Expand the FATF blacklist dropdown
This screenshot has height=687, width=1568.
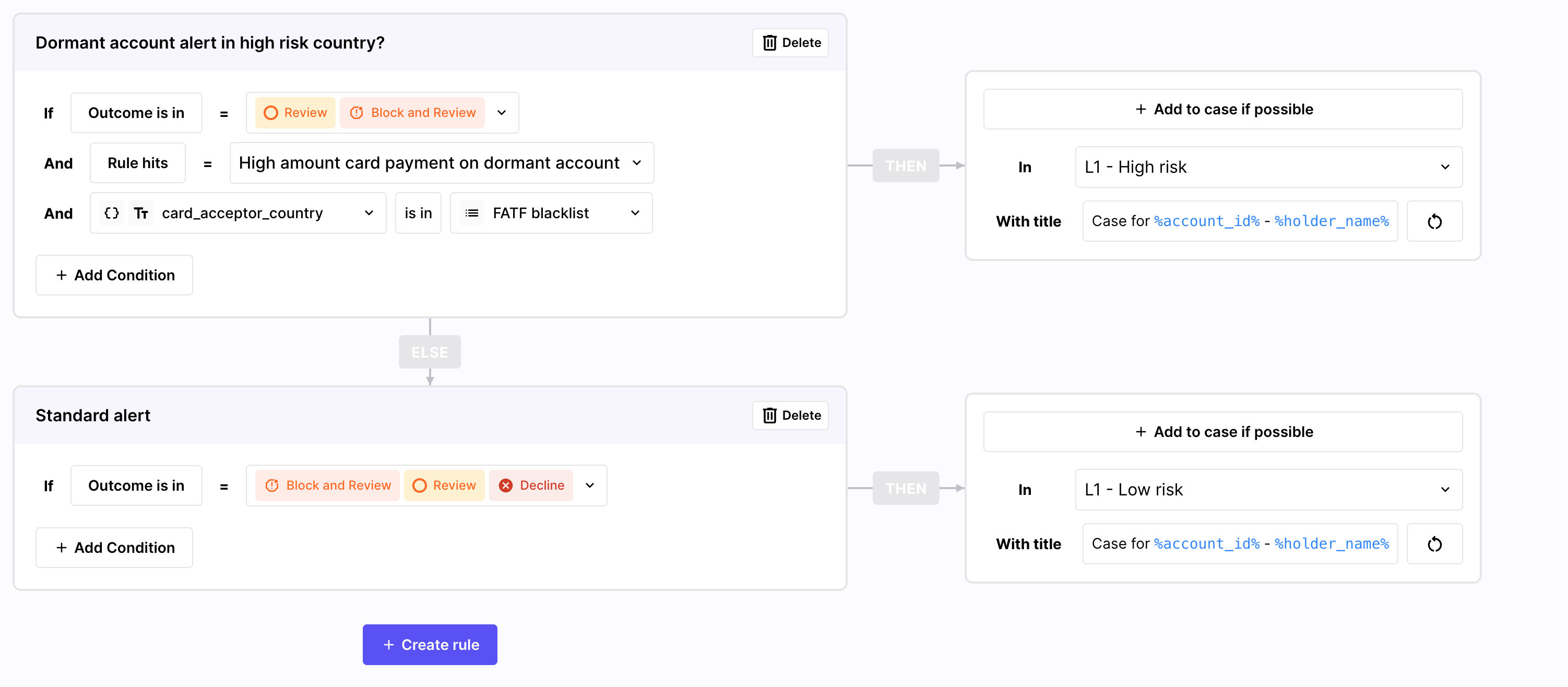[x=635, y=213]
